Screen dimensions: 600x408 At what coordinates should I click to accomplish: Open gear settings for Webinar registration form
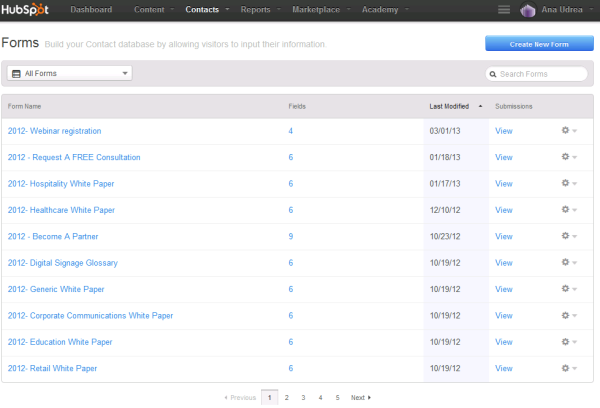pos(568,131)
